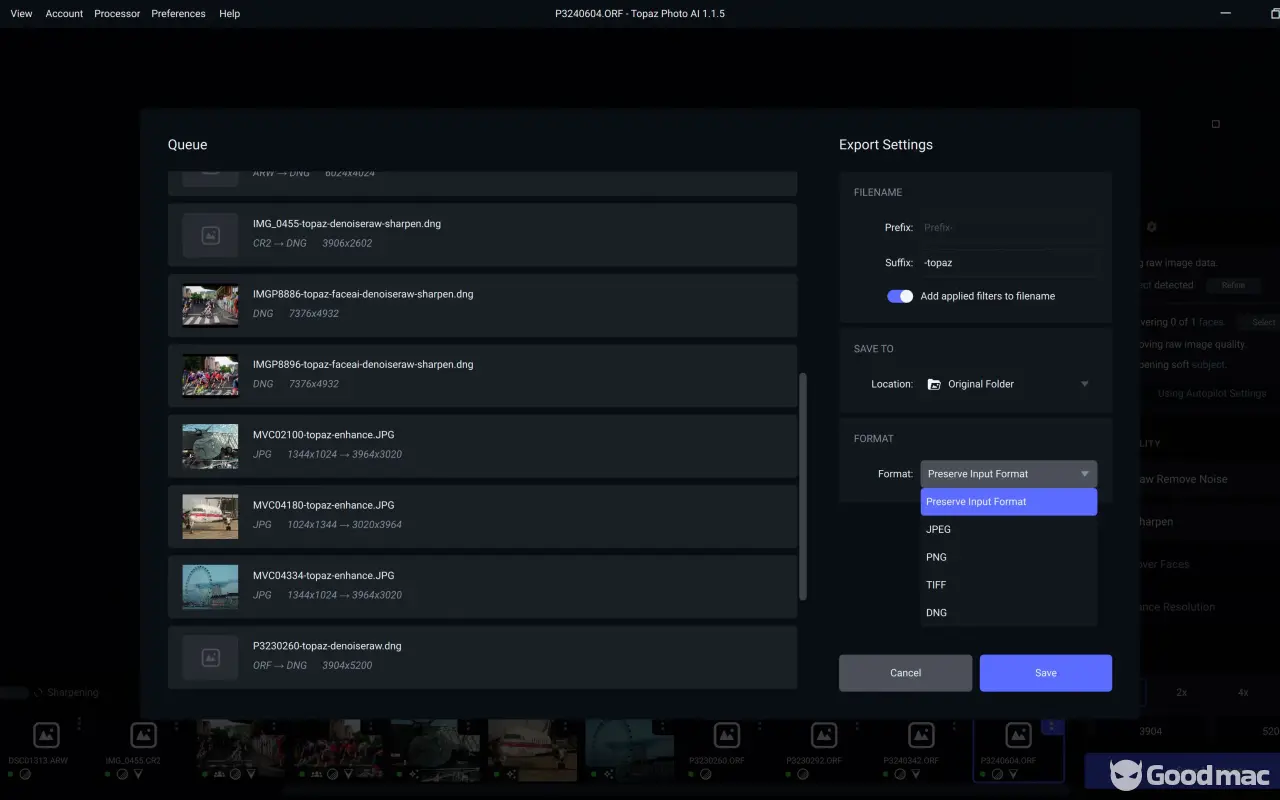Click placeholder image icon for IMG_0455 queue item
Viewport: 1280px width, 800px height.
coord(210,235)
